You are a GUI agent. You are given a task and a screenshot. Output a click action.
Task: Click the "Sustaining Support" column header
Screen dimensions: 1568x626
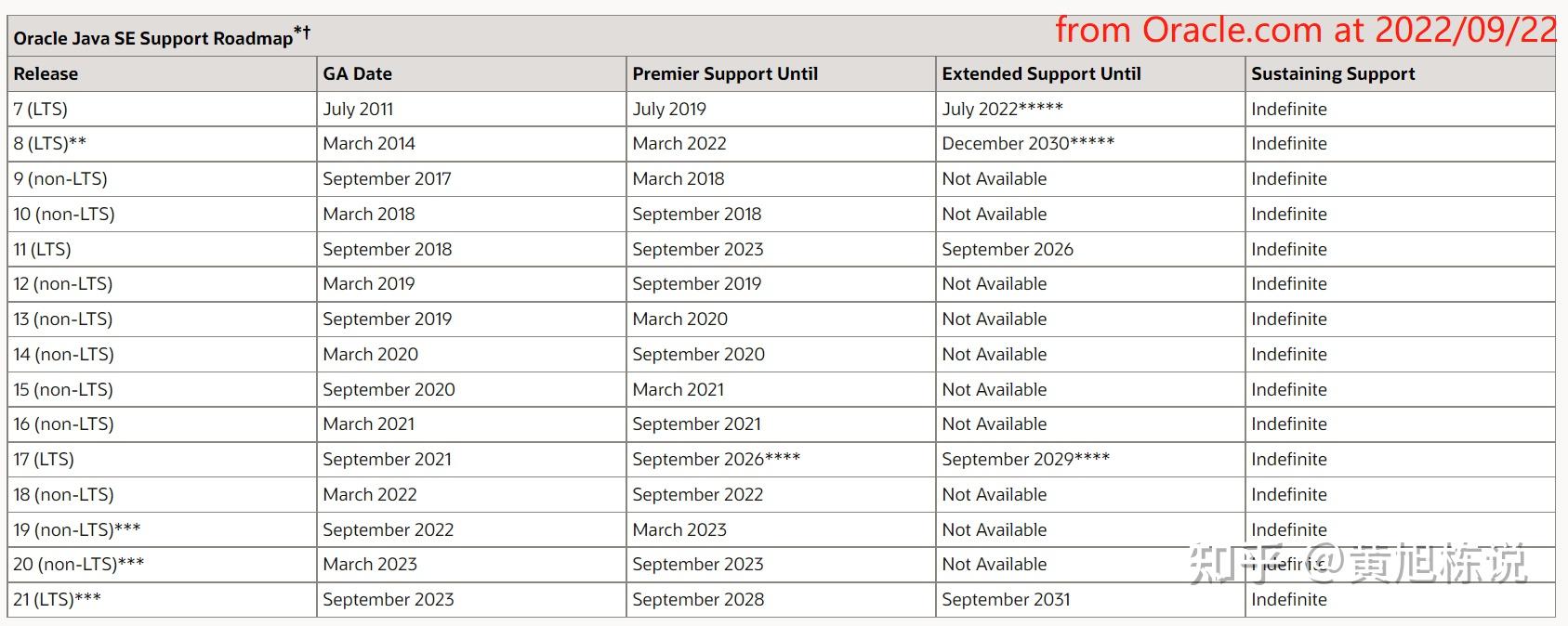[x=1333, y=74]
